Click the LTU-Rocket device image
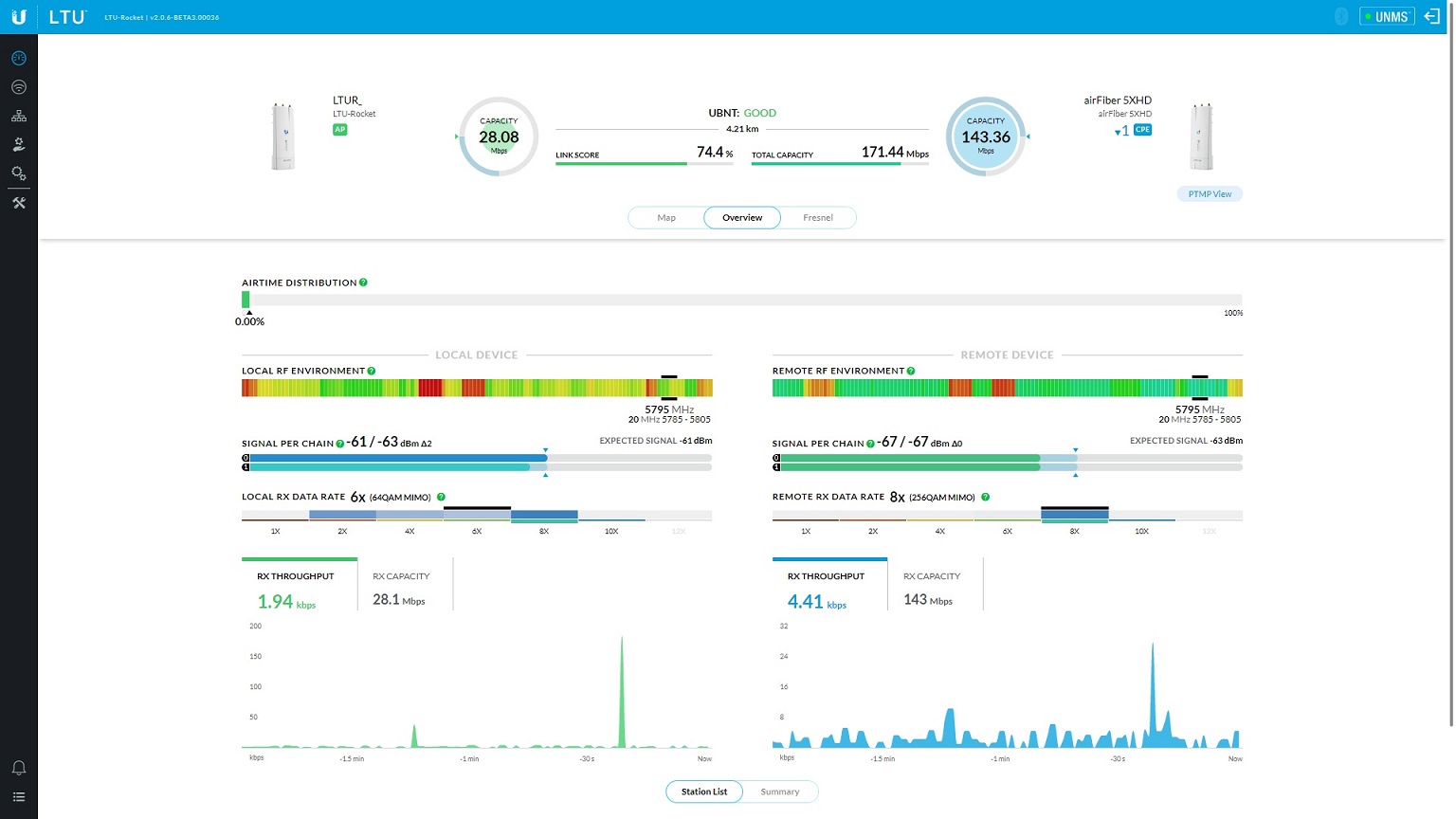 282,136
